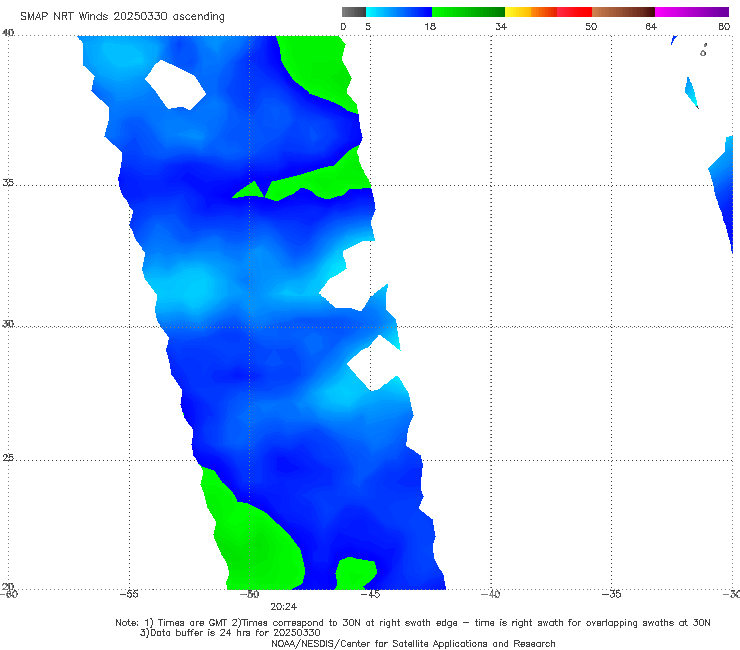Screen dimensions: 740x650
Task: Click the small green patch near 20N, 45W
Action: pyautogui.click(x=355, y=572)
